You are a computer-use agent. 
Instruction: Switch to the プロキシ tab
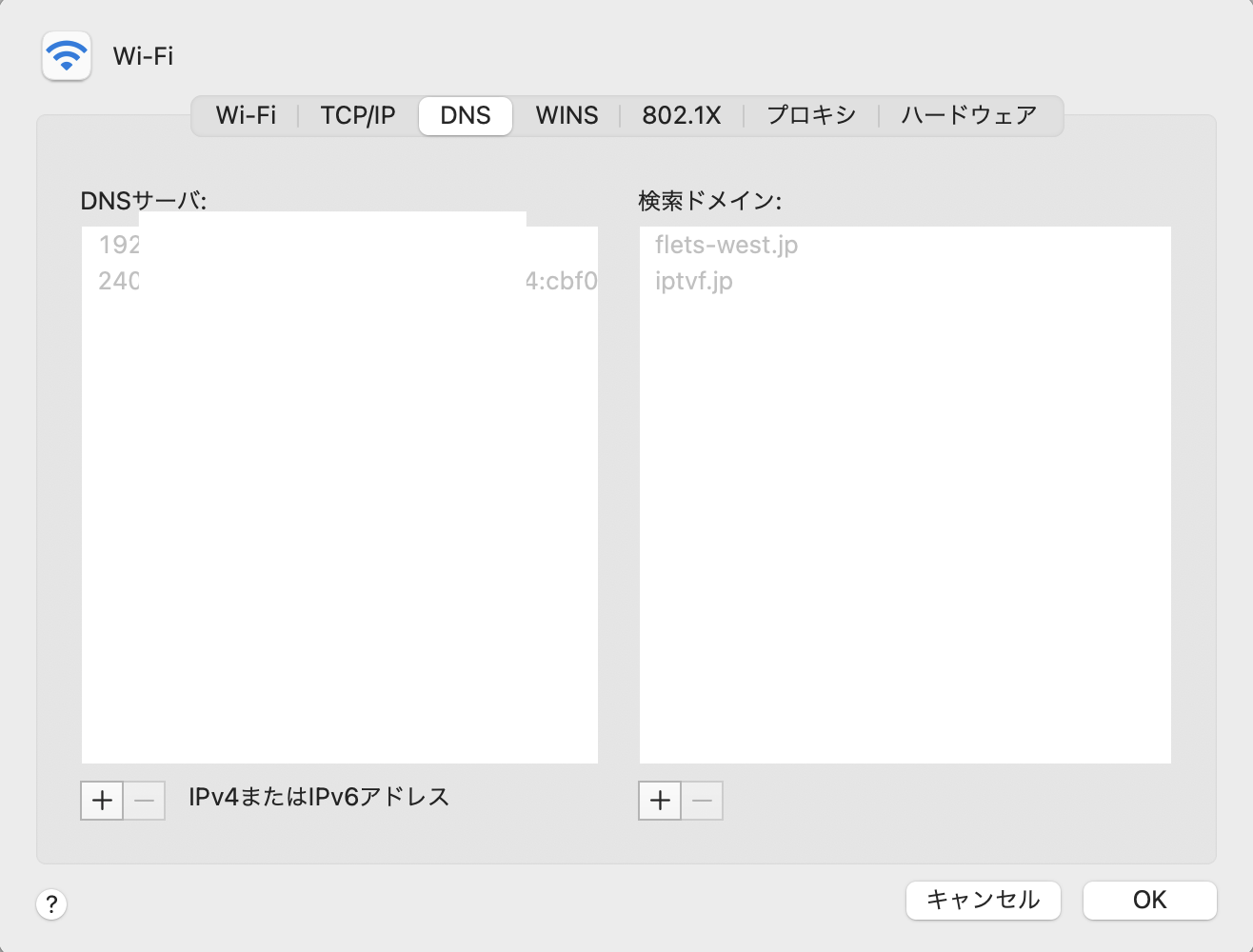point(811,116)
